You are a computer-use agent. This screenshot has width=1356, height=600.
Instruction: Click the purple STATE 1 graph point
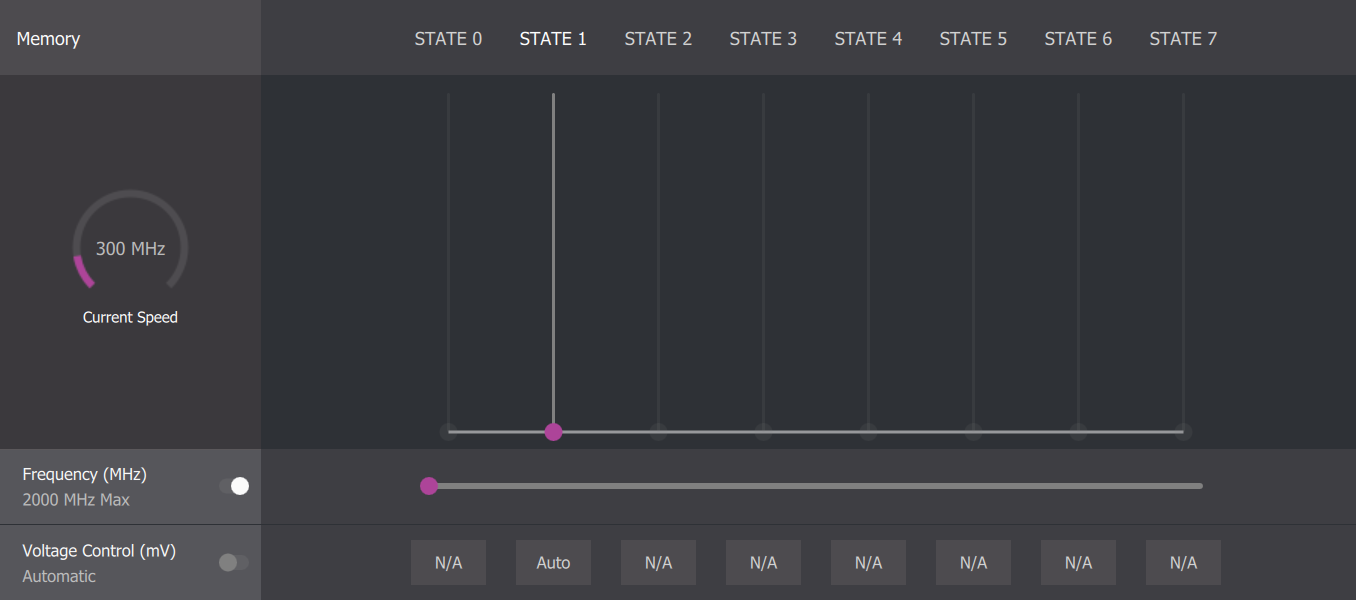coord(553,432)
